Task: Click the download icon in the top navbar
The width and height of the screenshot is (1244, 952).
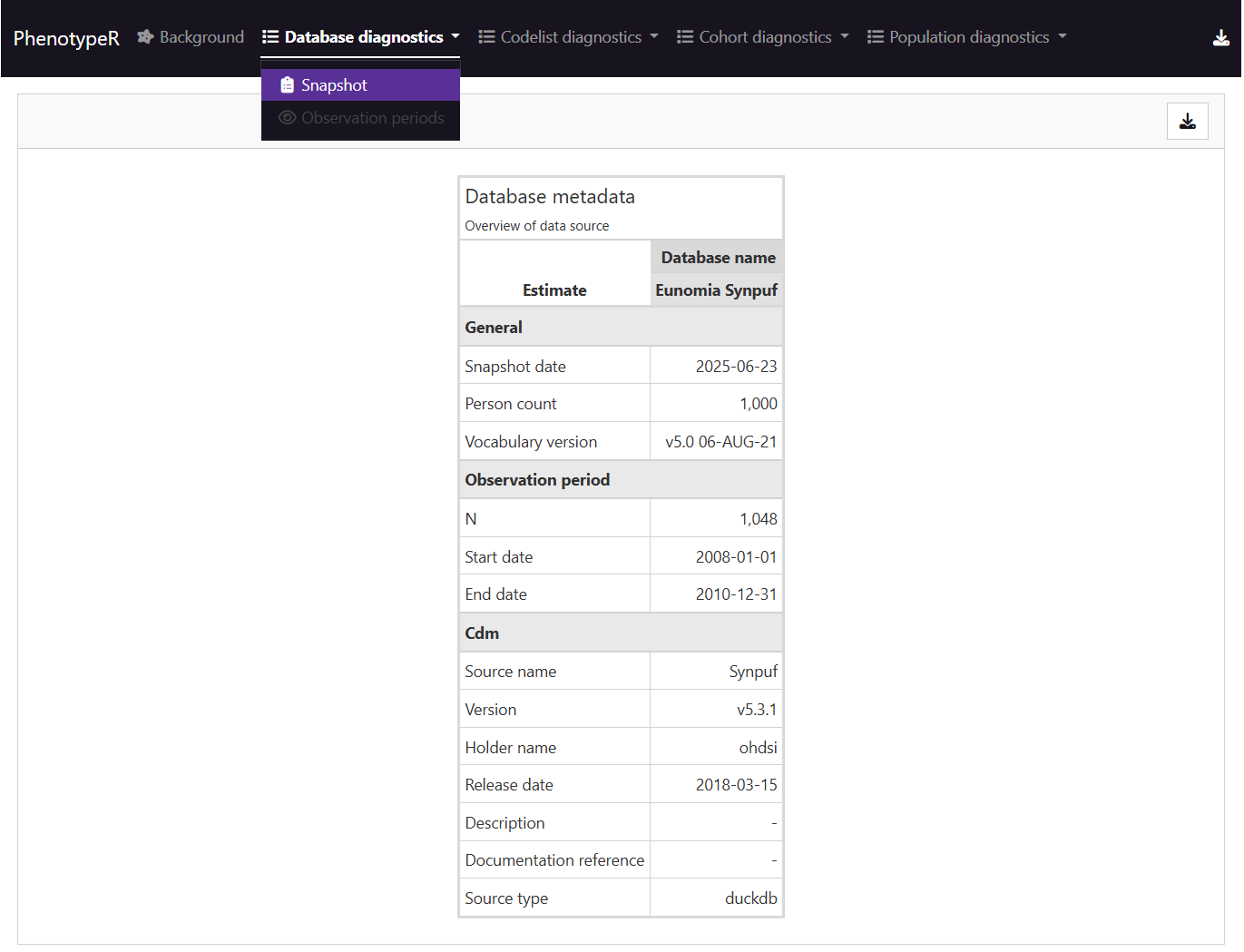Action: tap(1220, 37)
